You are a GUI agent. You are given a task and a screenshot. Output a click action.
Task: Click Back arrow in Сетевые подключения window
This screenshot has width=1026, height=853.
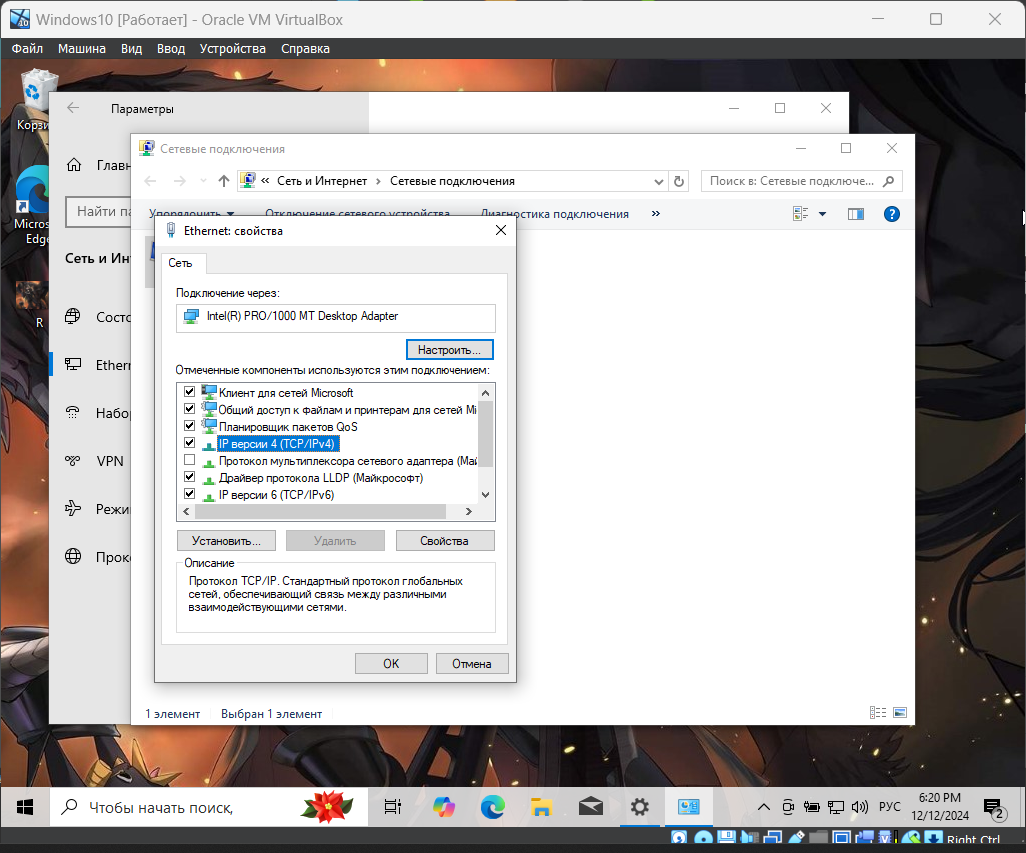click(x=150, y=181)
